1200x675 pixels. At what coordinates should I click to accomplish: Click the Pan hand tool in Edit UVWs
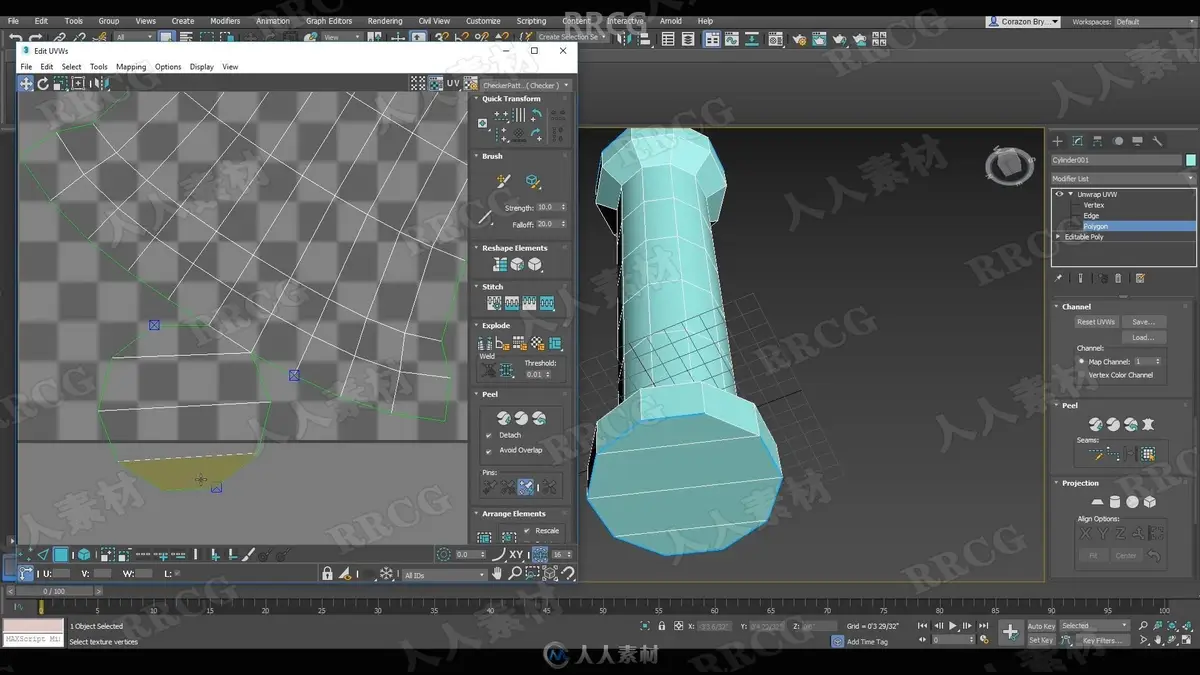pyautogui.click(x=498, y=574)
